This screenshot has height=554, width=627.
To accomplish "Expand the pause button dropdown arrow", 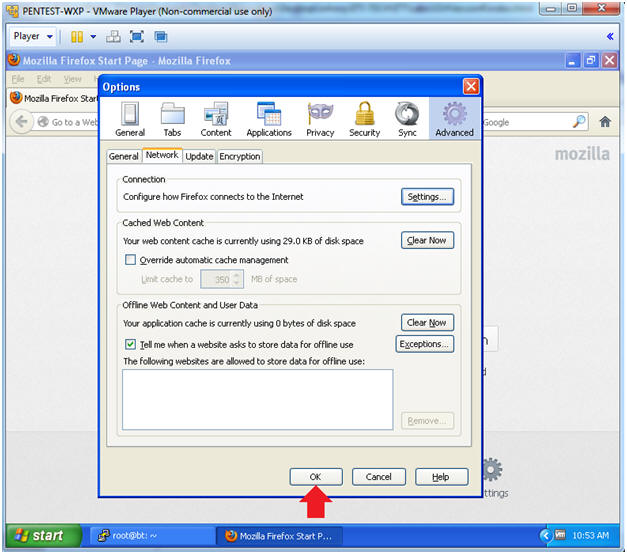I will 93,37.
